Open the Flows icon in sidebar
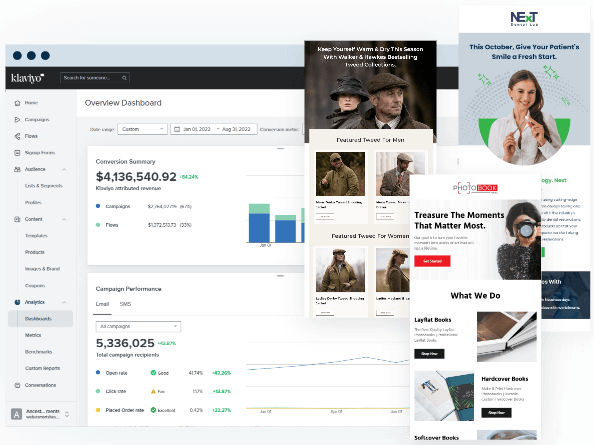This screenshot has width=594, height=445. (x=17, y=136)
